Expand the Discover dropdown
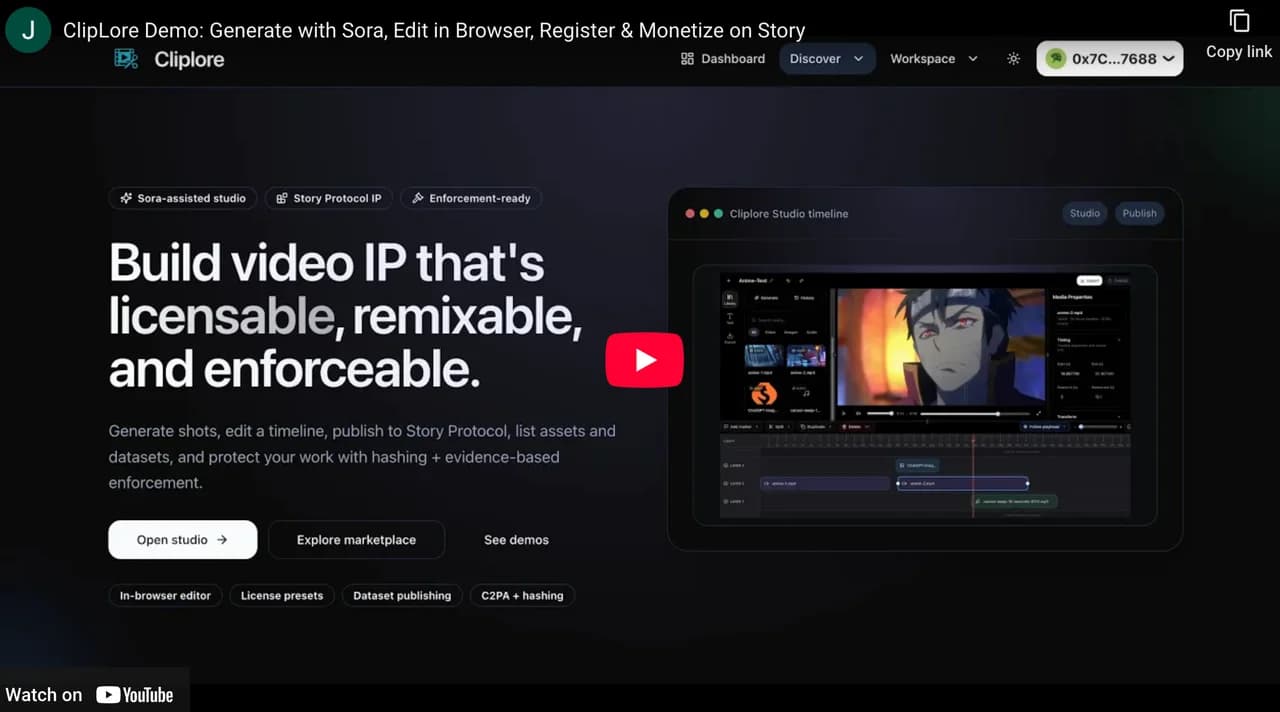 pos(827,59)
